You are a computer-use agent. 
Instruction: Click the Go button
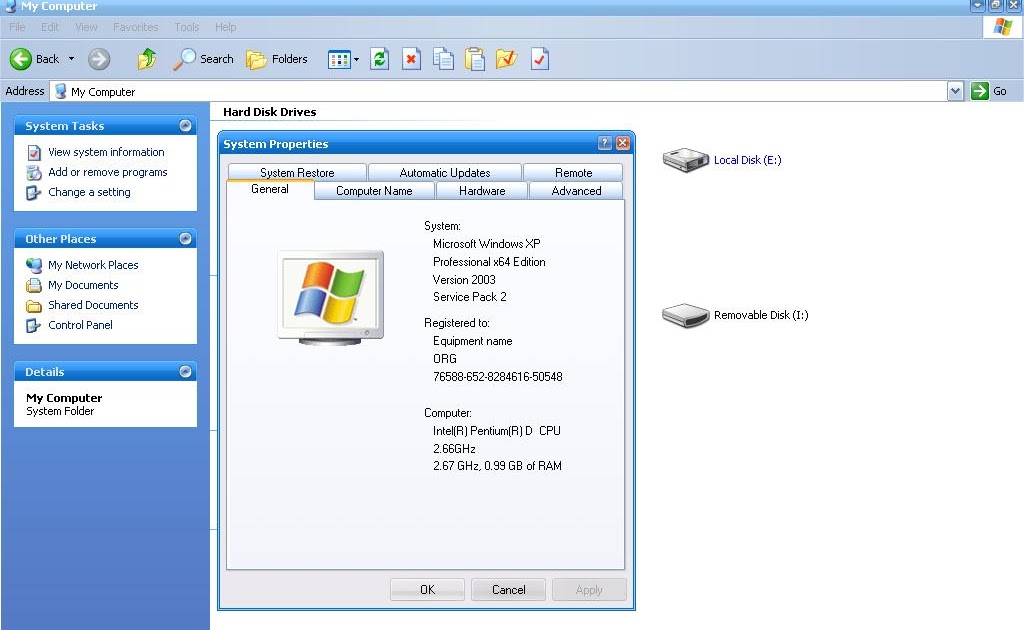989,91
